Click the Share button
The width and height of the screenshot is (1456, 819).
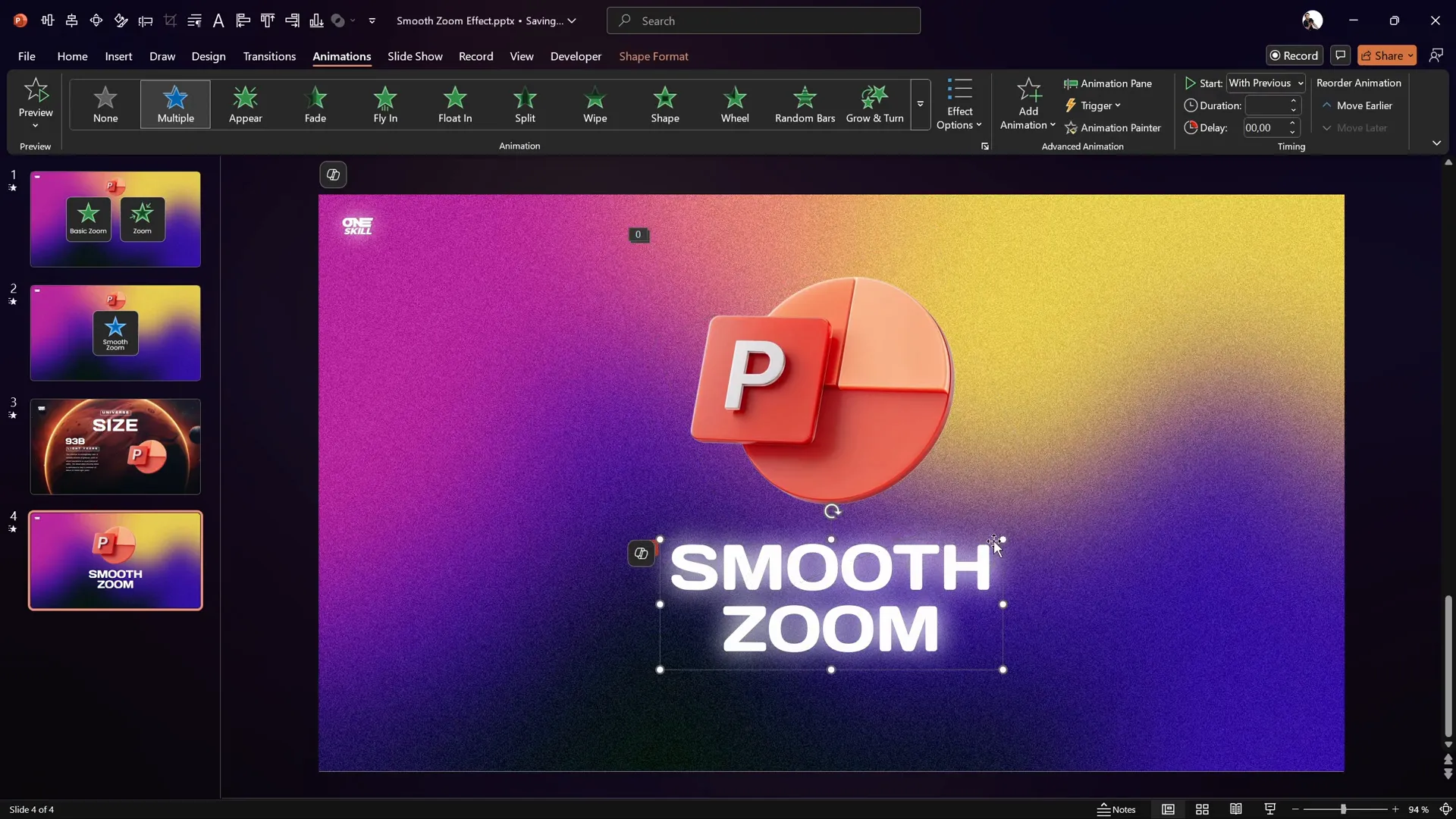pos(1387,55)
